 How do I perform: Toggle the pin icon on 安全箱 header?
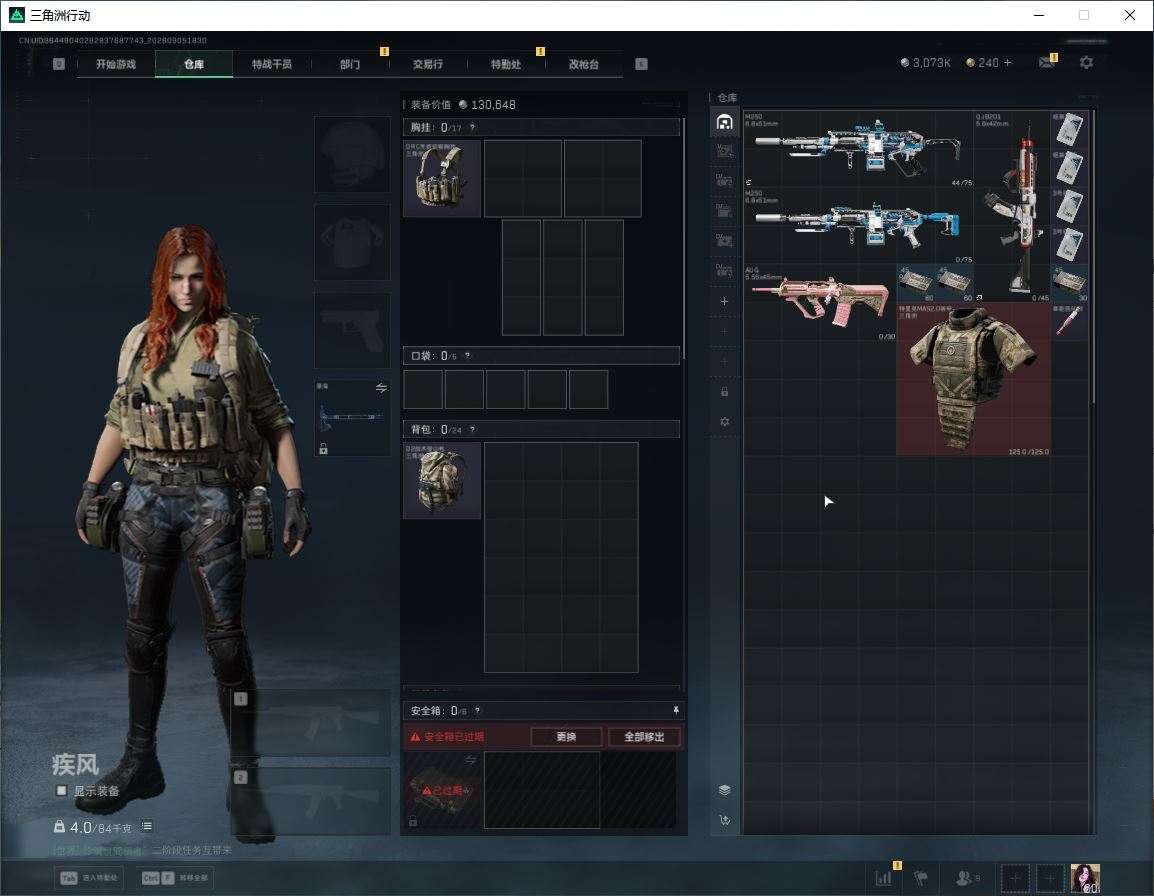tap(676, 710)
